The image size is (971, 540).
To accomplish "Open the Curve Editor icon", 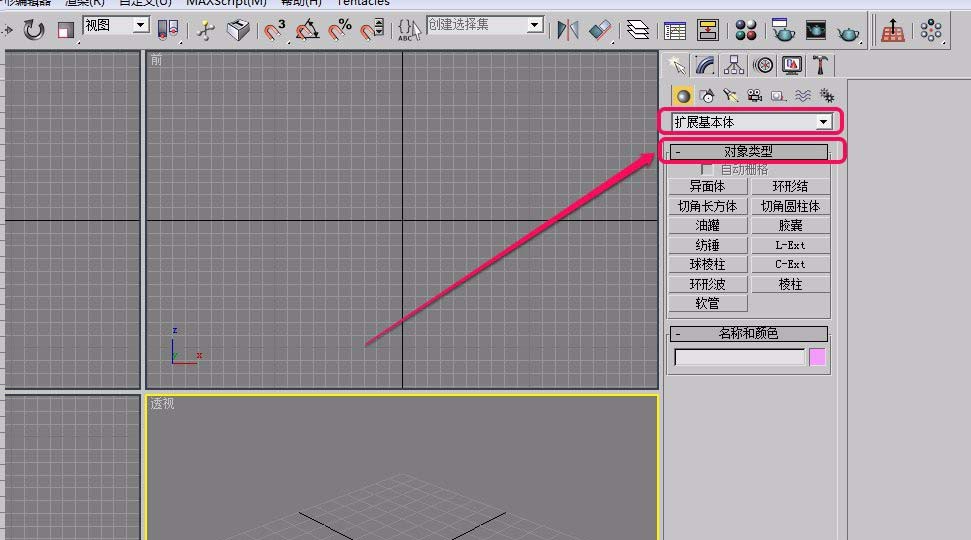I will tap(674, 30).
